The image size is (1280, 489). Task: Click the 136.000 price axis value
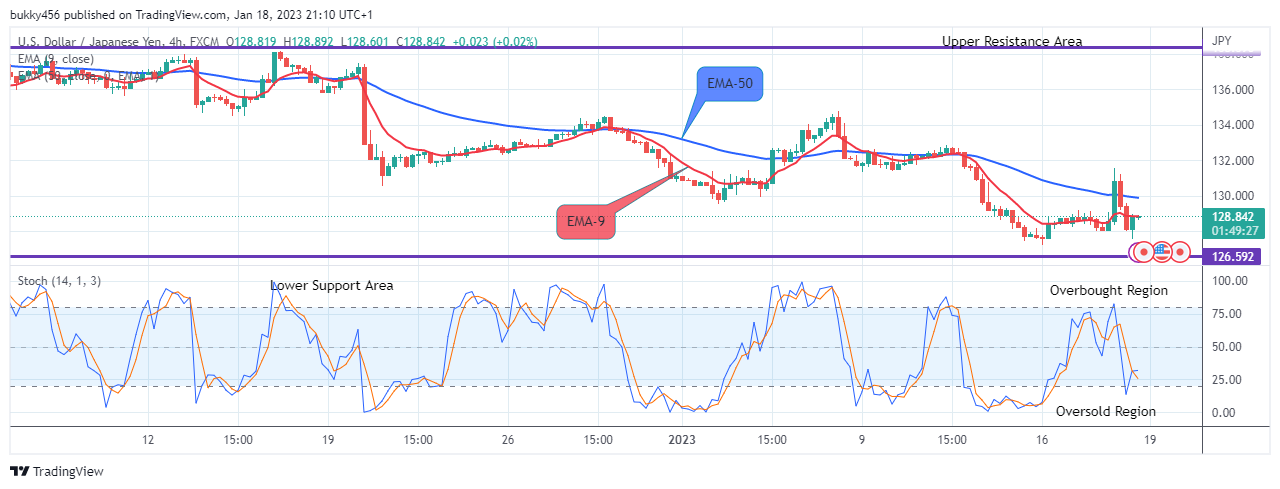[x=1233, y=90]
